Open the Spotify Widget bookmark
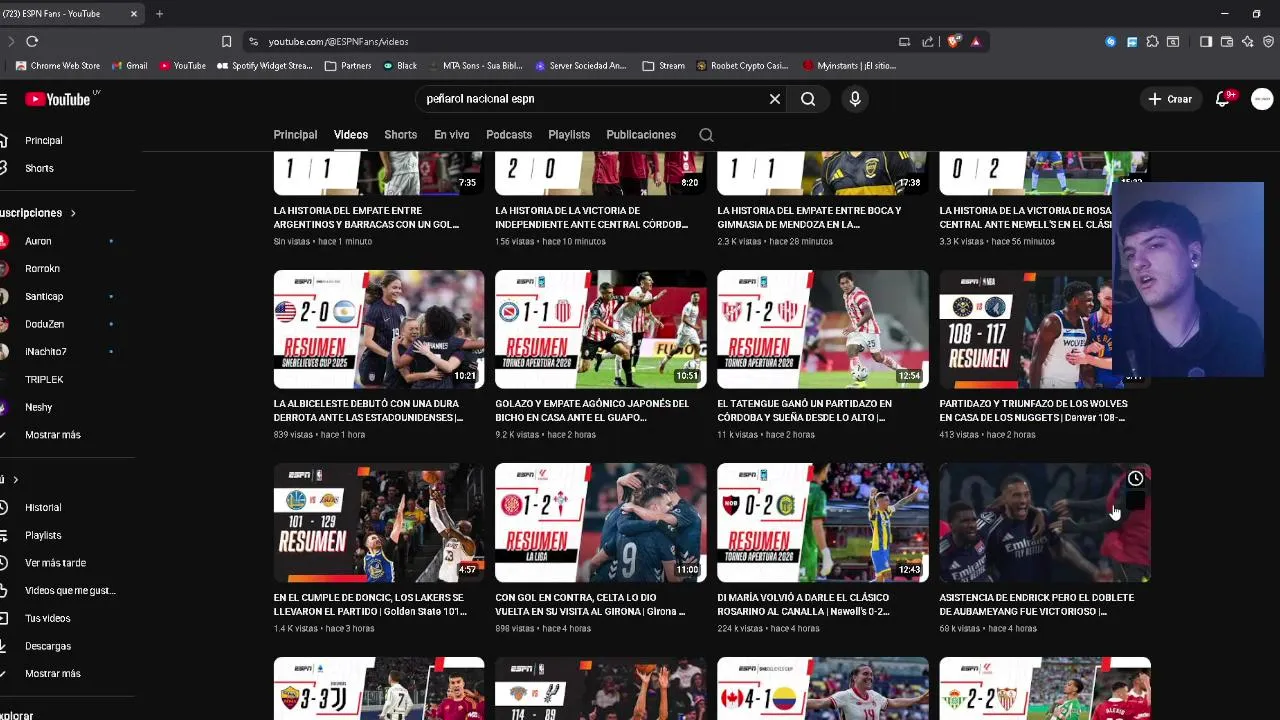 pos(265,66)
